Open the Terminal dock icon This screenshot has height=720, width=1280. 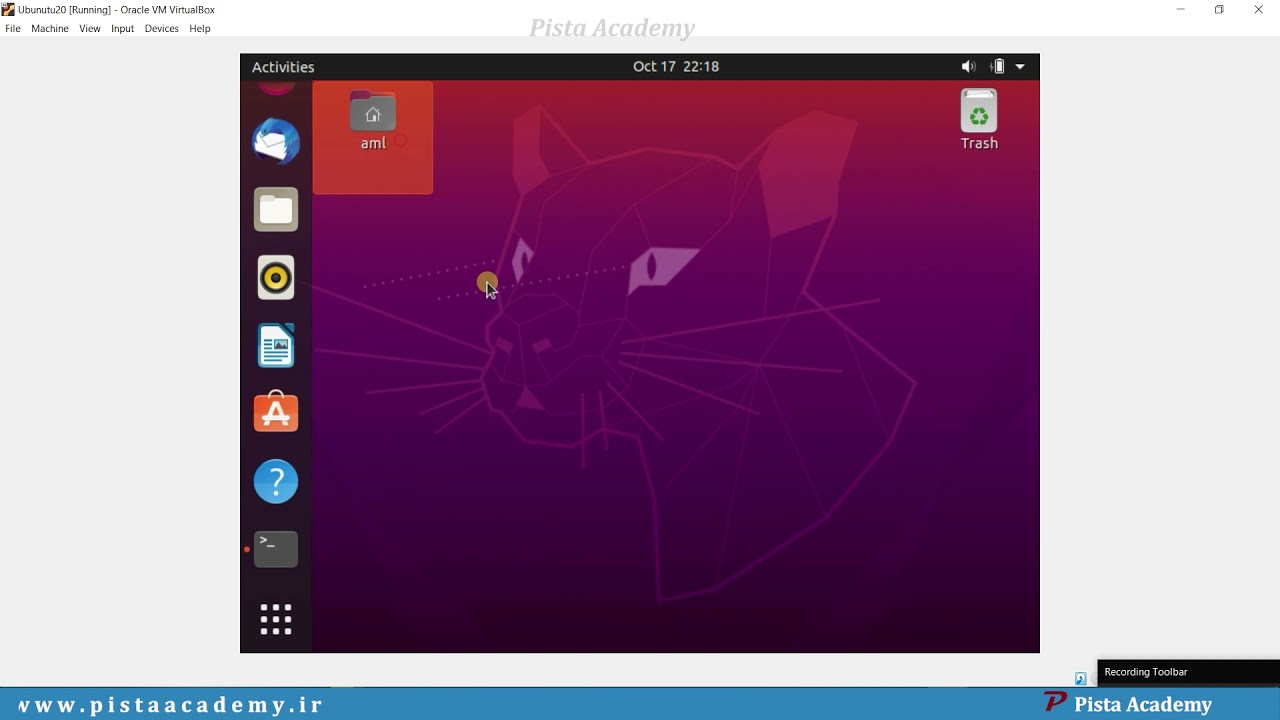point(276,549)
